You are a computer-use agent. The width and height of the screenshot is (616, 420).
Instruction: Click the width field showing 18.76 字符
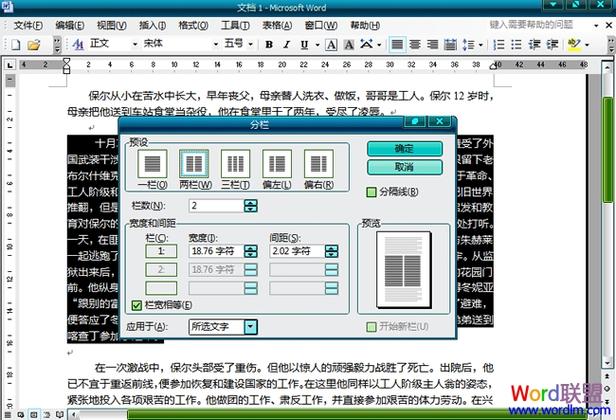(x=216, y=251)
